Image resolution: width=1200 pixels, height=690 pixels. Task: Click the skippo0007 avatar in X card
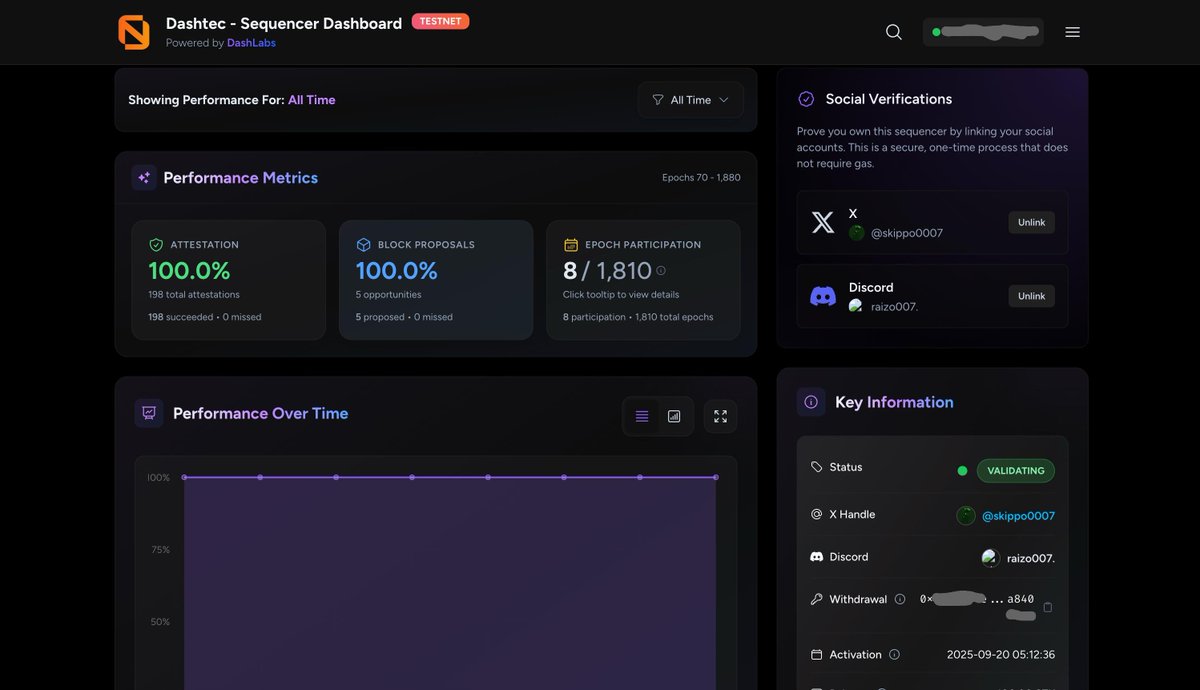pyautogui.click(x=857, y=233)
